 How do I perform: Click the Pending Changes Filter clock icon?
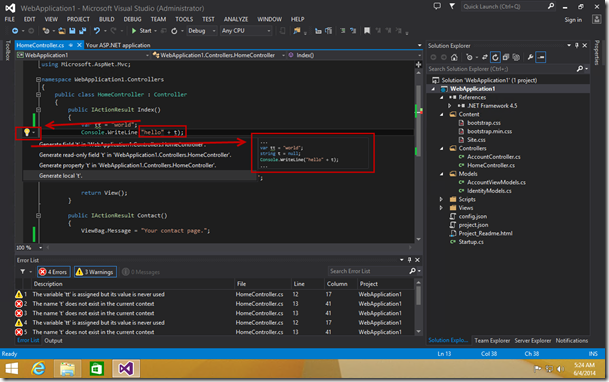coord(469,57)
